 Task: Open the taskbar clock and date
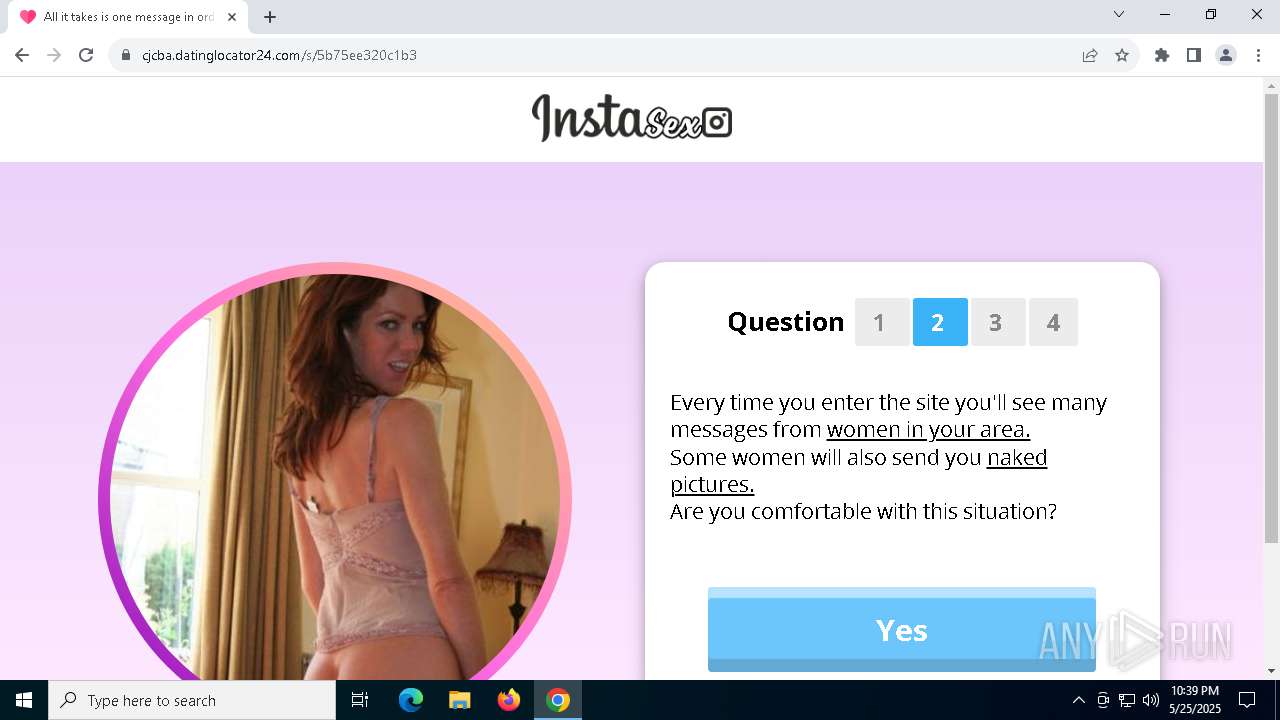1194,700
